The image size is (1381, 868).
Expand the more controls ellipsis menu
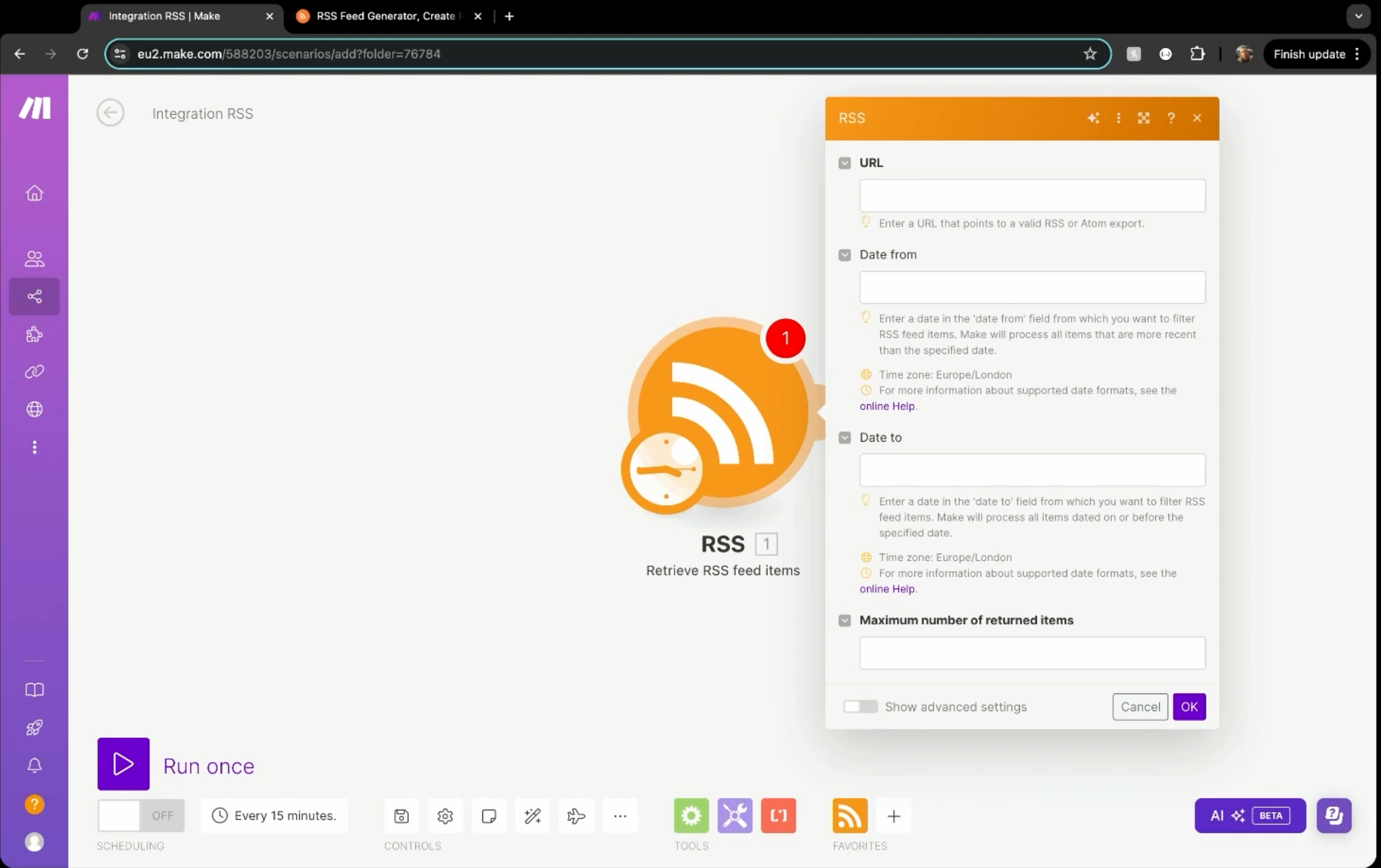pyautogui.click(x=620, y=815)
